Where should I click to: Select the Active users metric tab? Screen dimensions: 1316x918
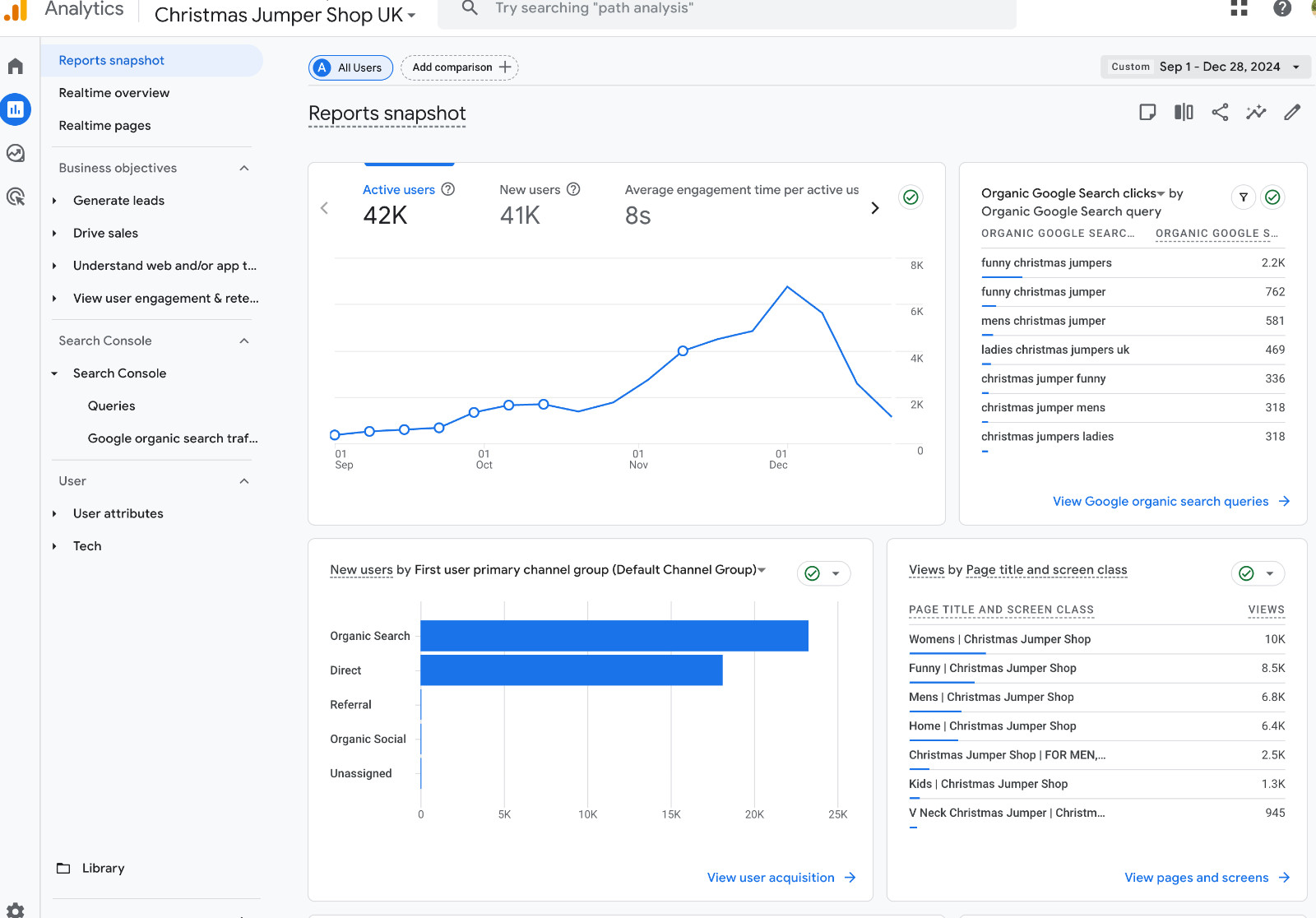pyautogui.click(x=409, y=204)
